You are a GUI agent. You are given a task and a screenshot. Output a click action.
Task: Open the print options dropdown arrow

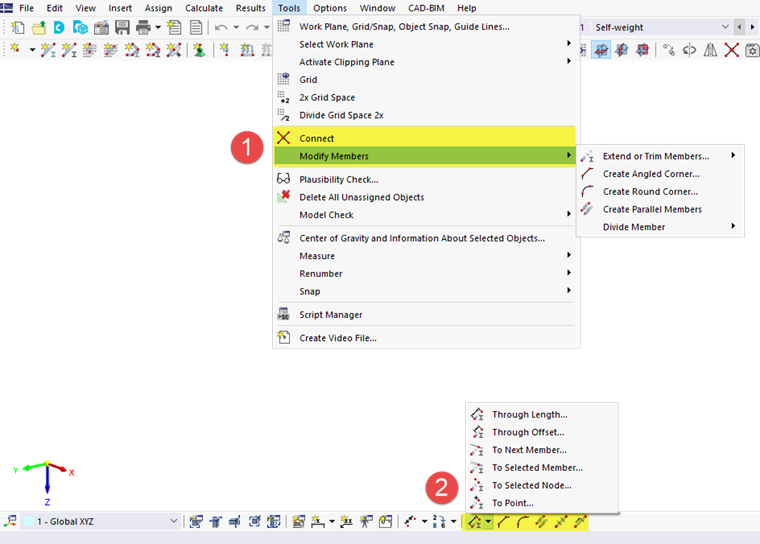pos(158,28)
